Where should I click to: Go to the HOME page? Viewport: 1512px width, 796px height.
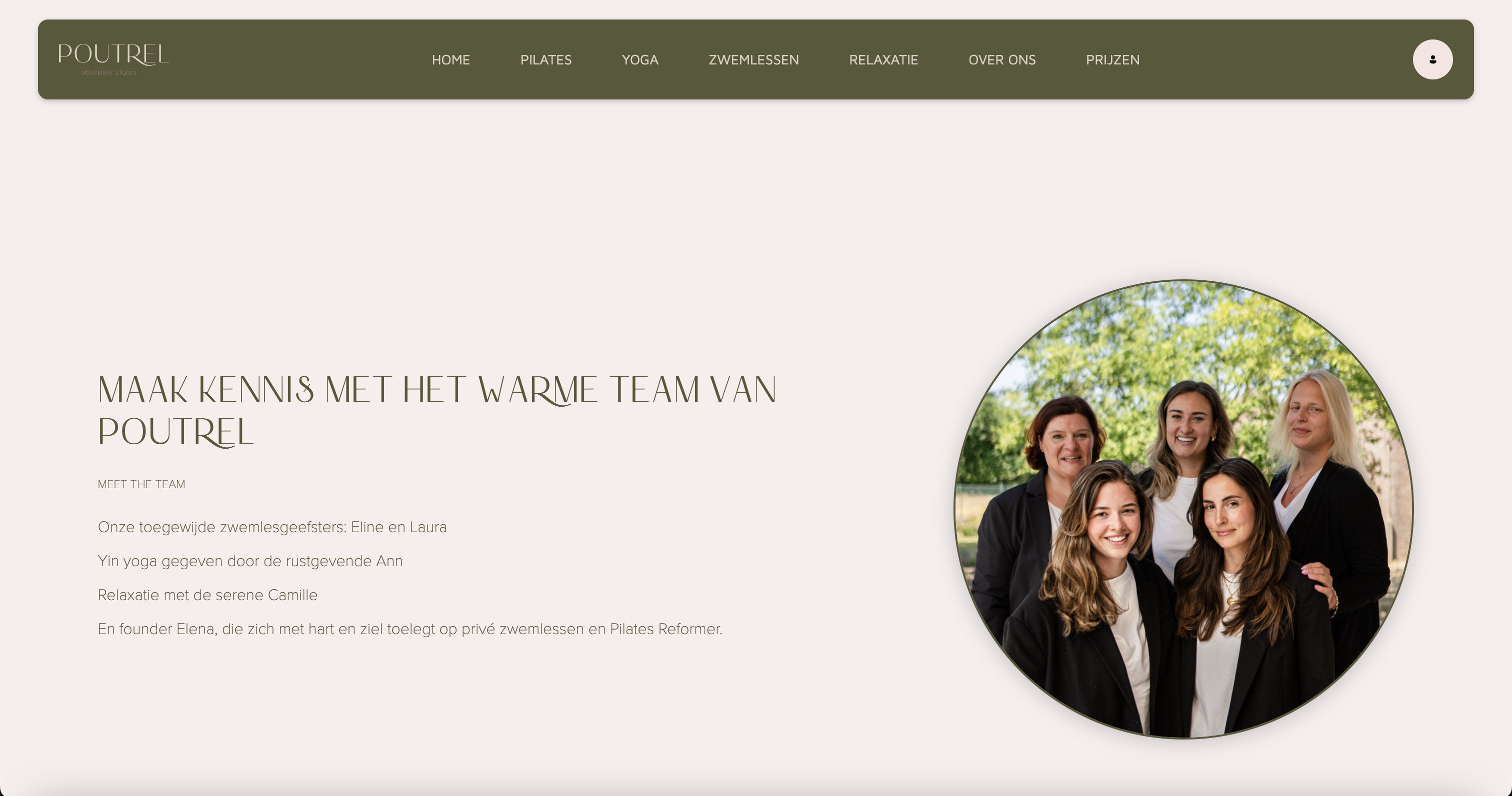[x=451, y=60]
